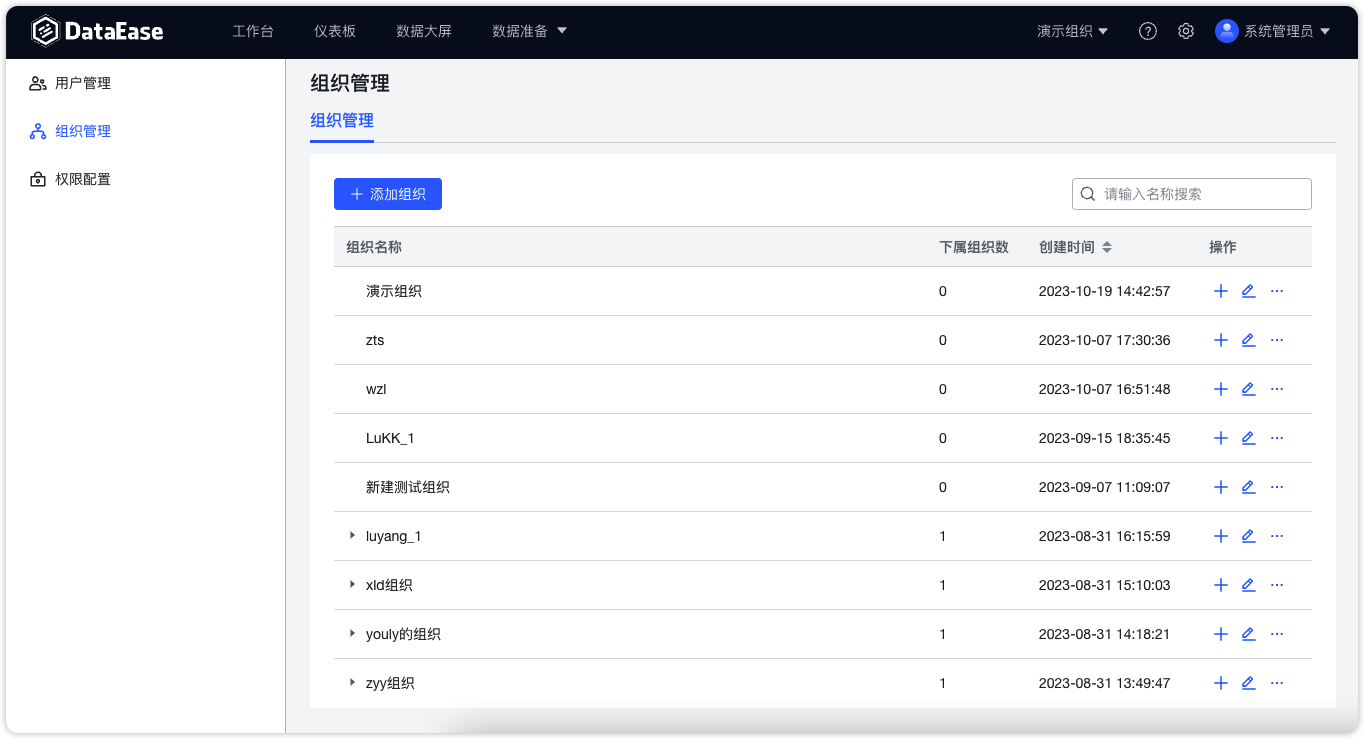Open more options for xld组织
Screen dimensions: 1364x739
tap(1277, 585)
